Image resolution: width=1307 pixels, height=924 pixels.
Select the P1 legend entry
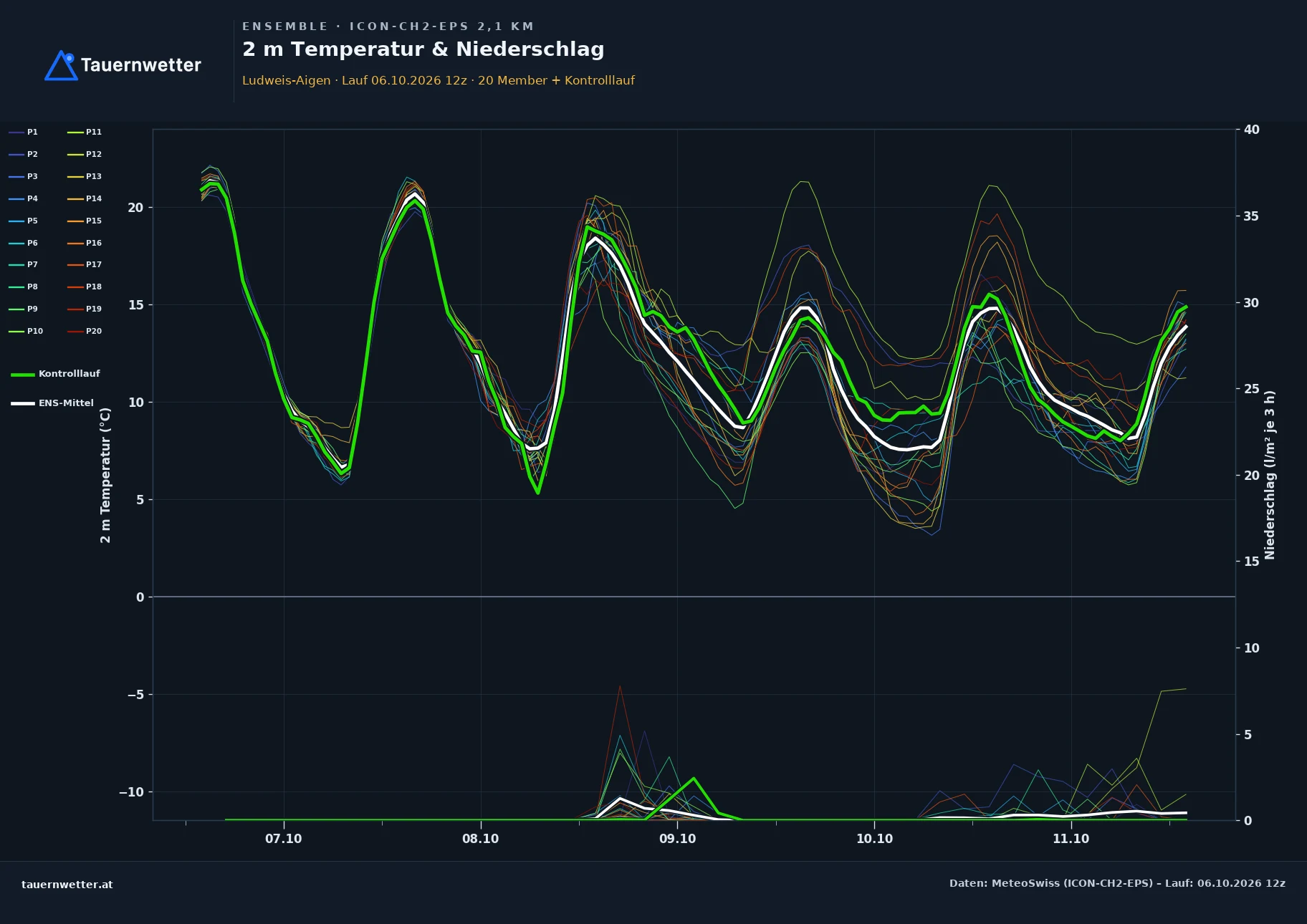24,132
